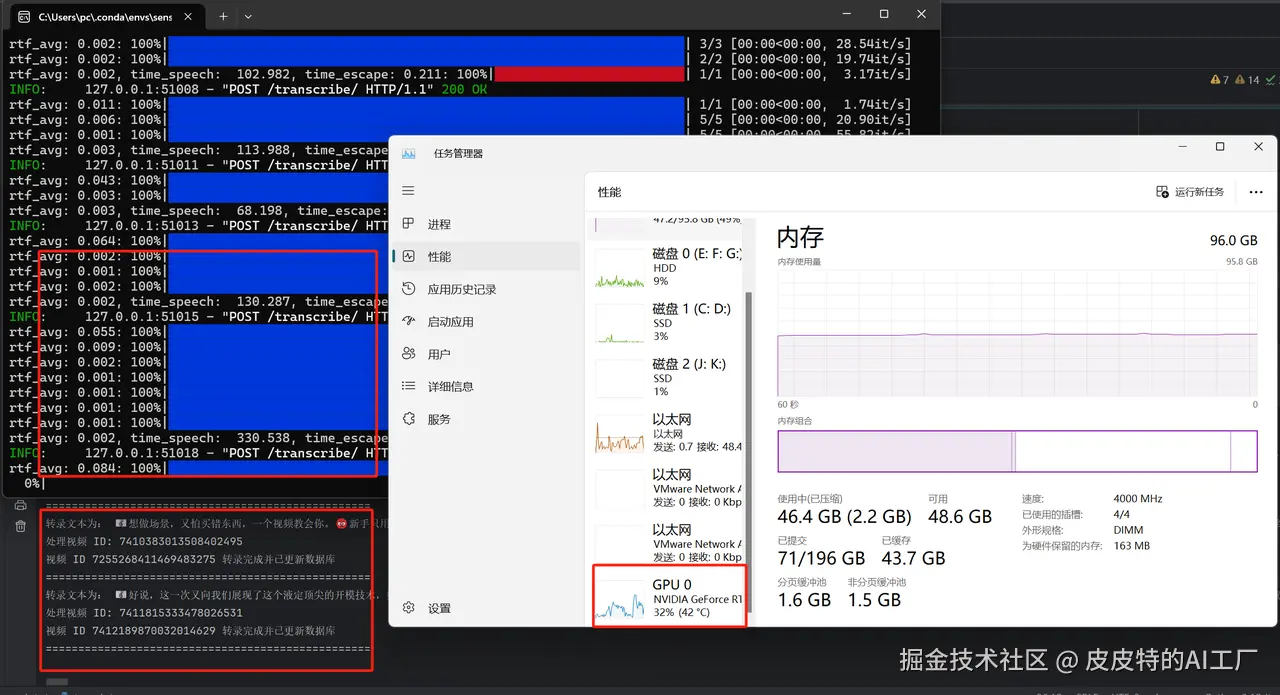
Task: Click the 71/196 GB committed value
Action: [x=821, y=558]
